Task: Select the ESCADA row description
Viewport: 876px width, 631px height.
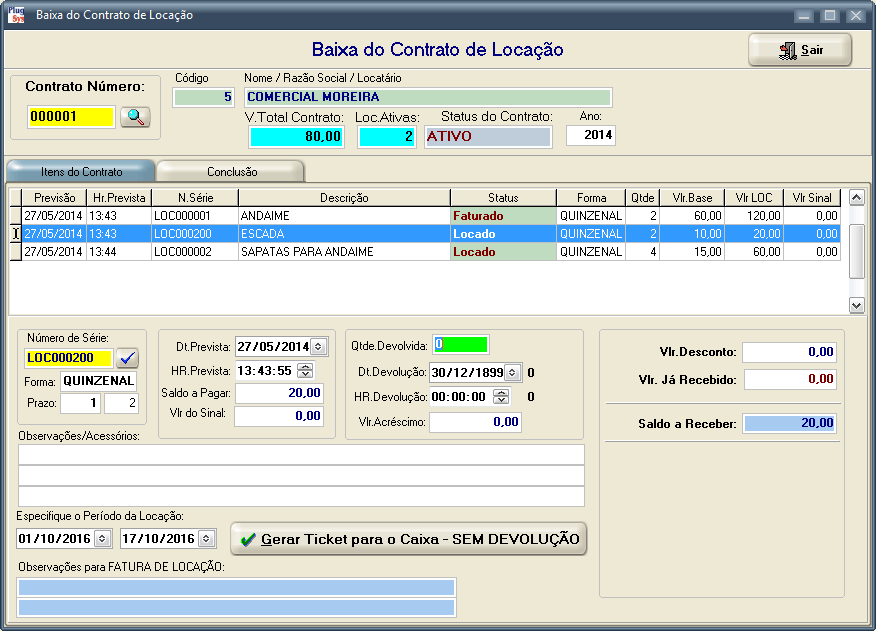Action: point(344,234)
